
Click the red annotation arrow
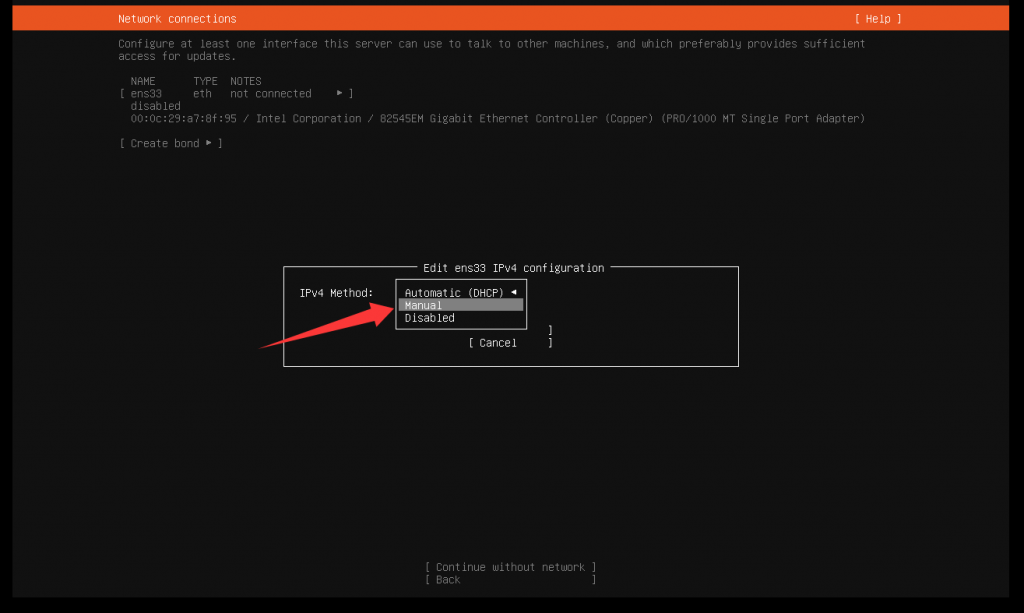[330, 324]
